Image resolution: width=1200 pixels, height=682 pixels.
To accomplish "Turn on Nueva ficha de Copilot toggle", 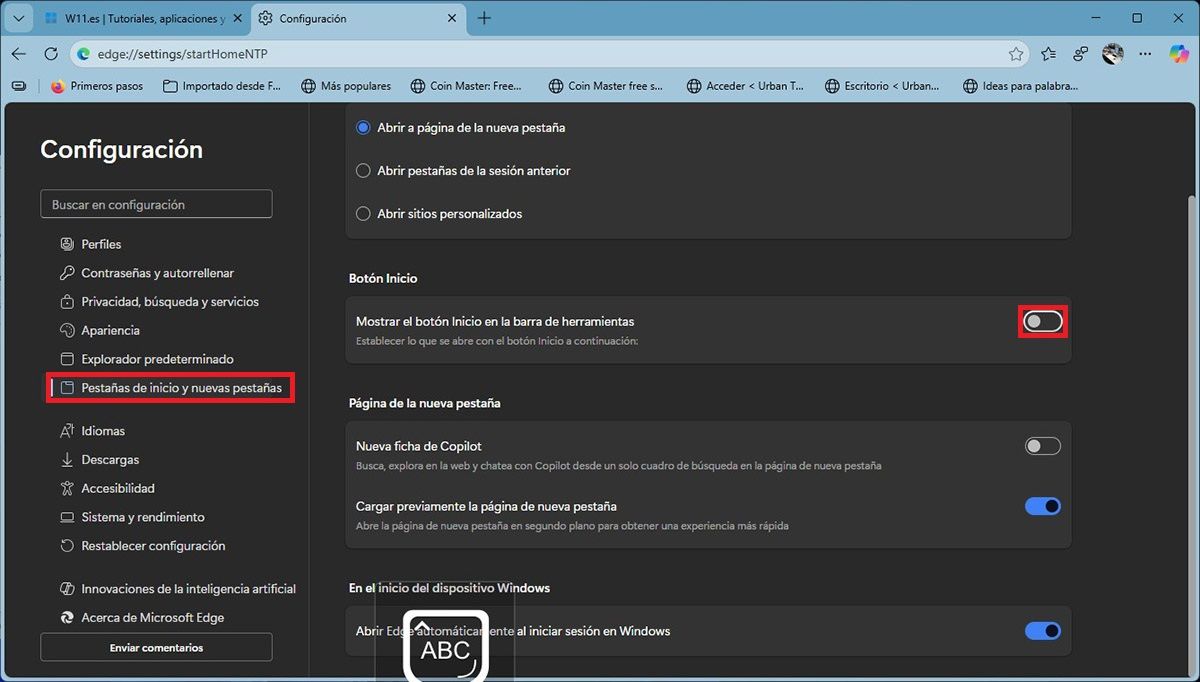I will 1042,446.
